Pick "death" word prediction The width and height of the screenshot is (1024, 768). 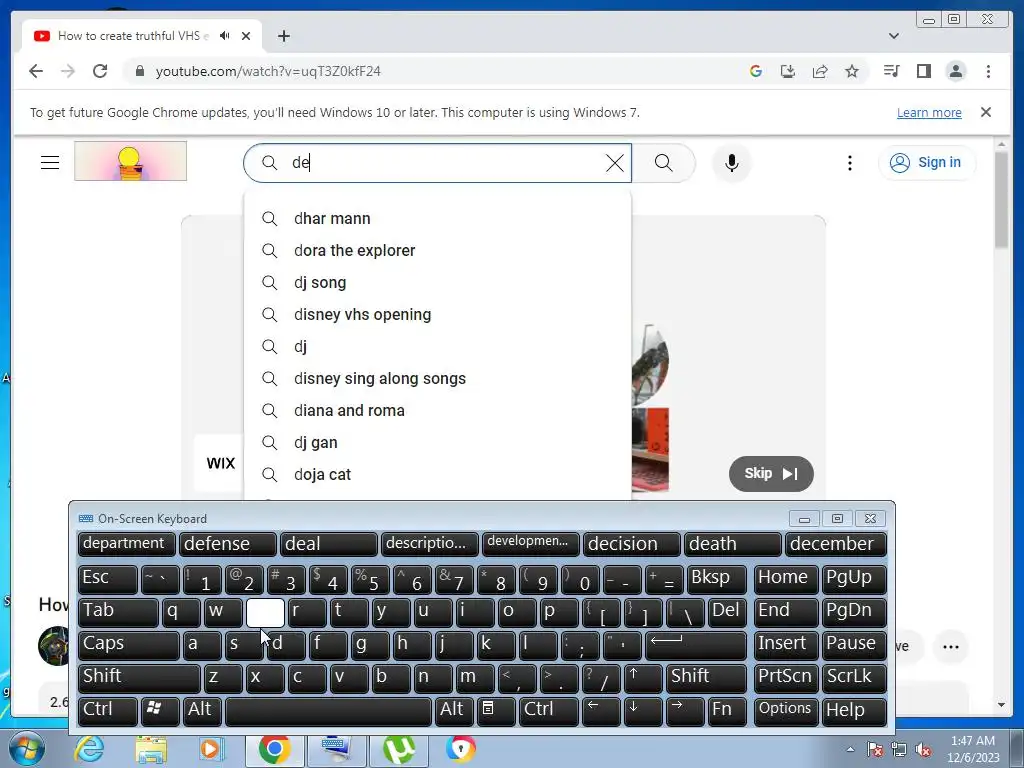pyautogui.click(x=733, y=543)
